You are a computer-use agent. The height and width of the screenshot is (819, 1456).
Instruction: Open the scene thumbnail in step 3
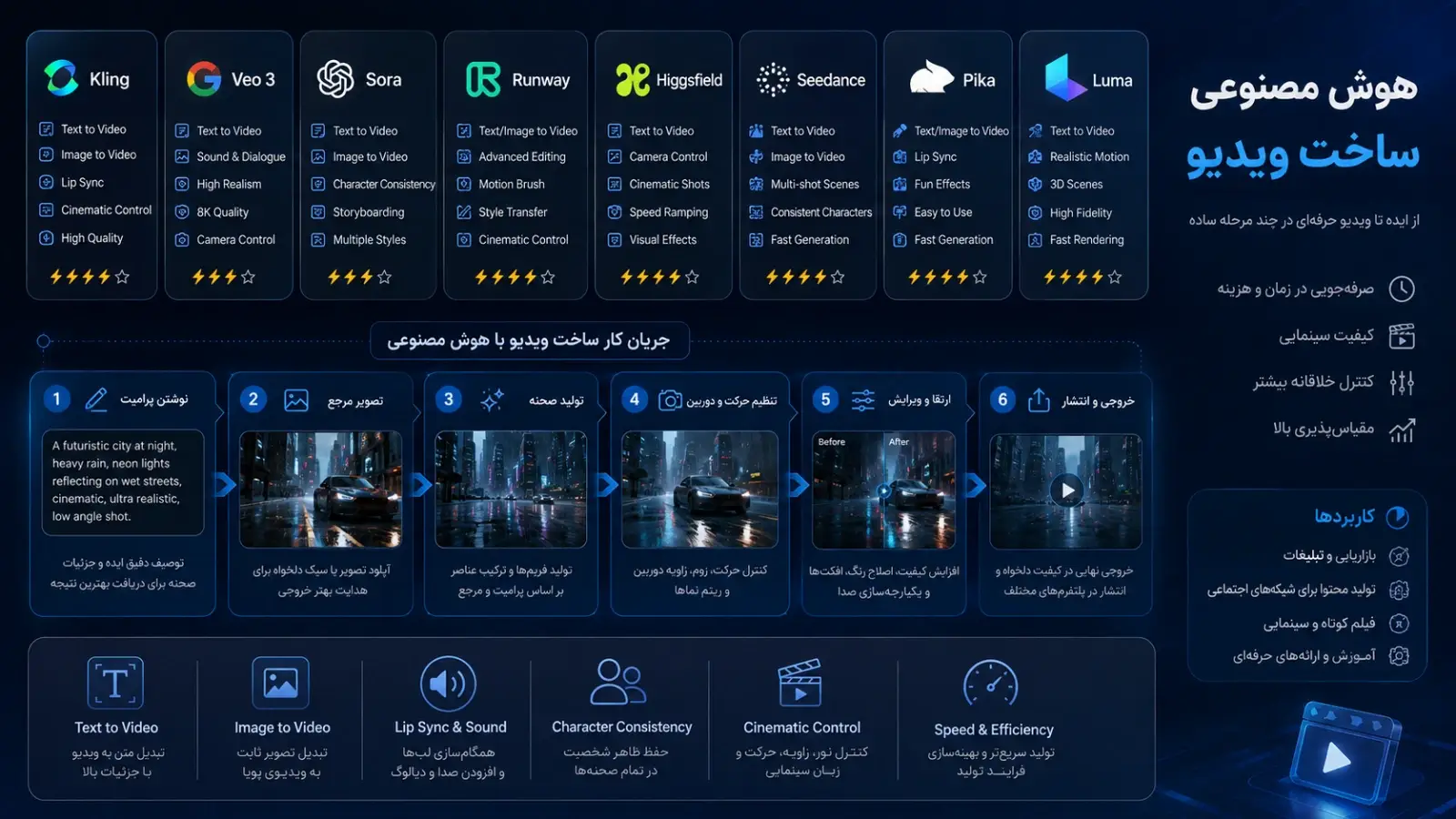(511, 490)
